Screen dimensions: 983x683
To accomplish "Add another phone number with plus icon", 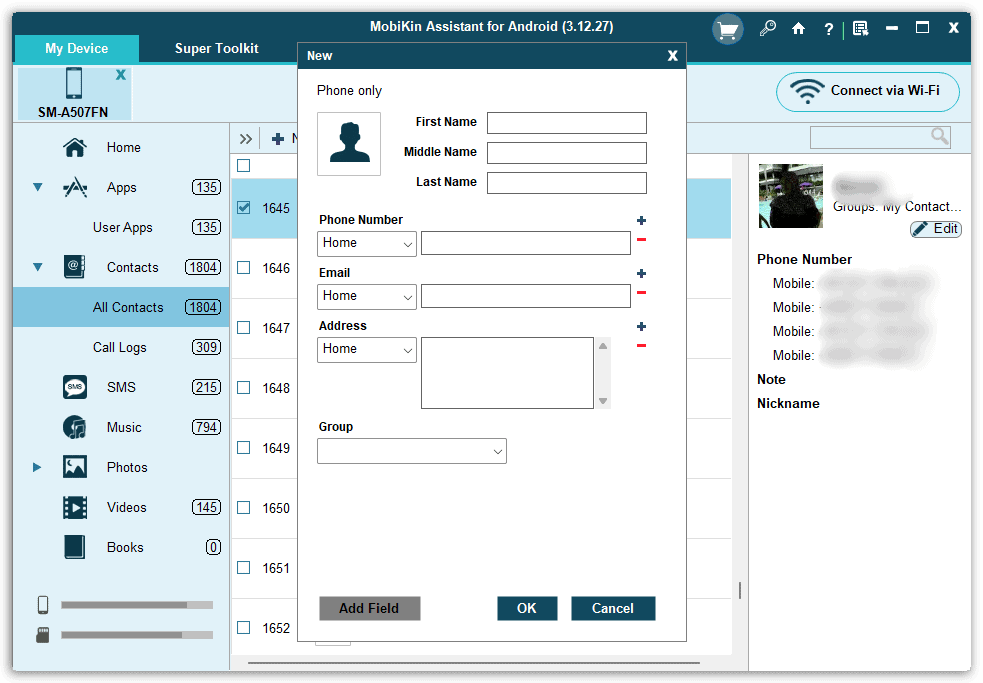I will coord(641,220).
